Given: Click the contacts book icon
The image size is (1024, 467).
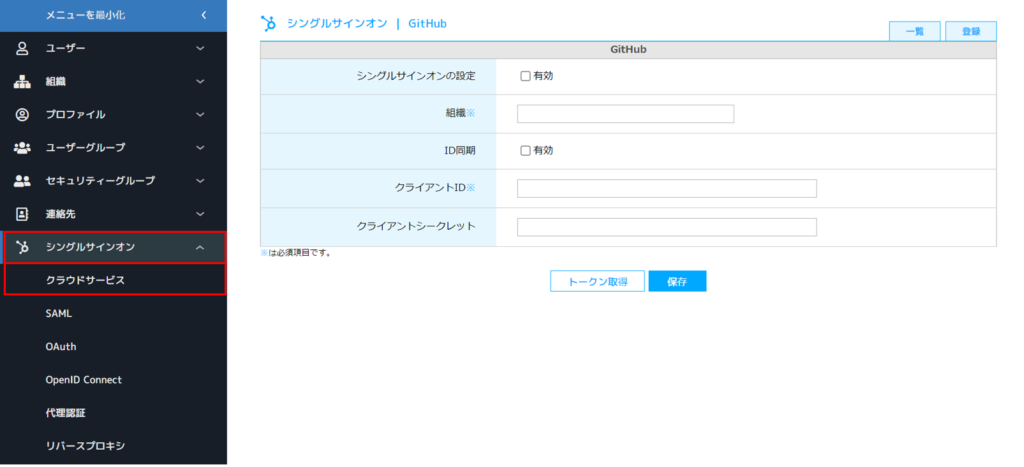Looking at the screenshot, I should tap(22, 214).
